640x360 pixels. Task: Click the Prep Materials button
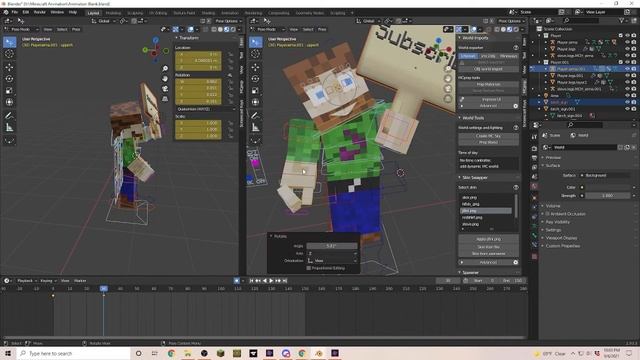tap(488, 84)
